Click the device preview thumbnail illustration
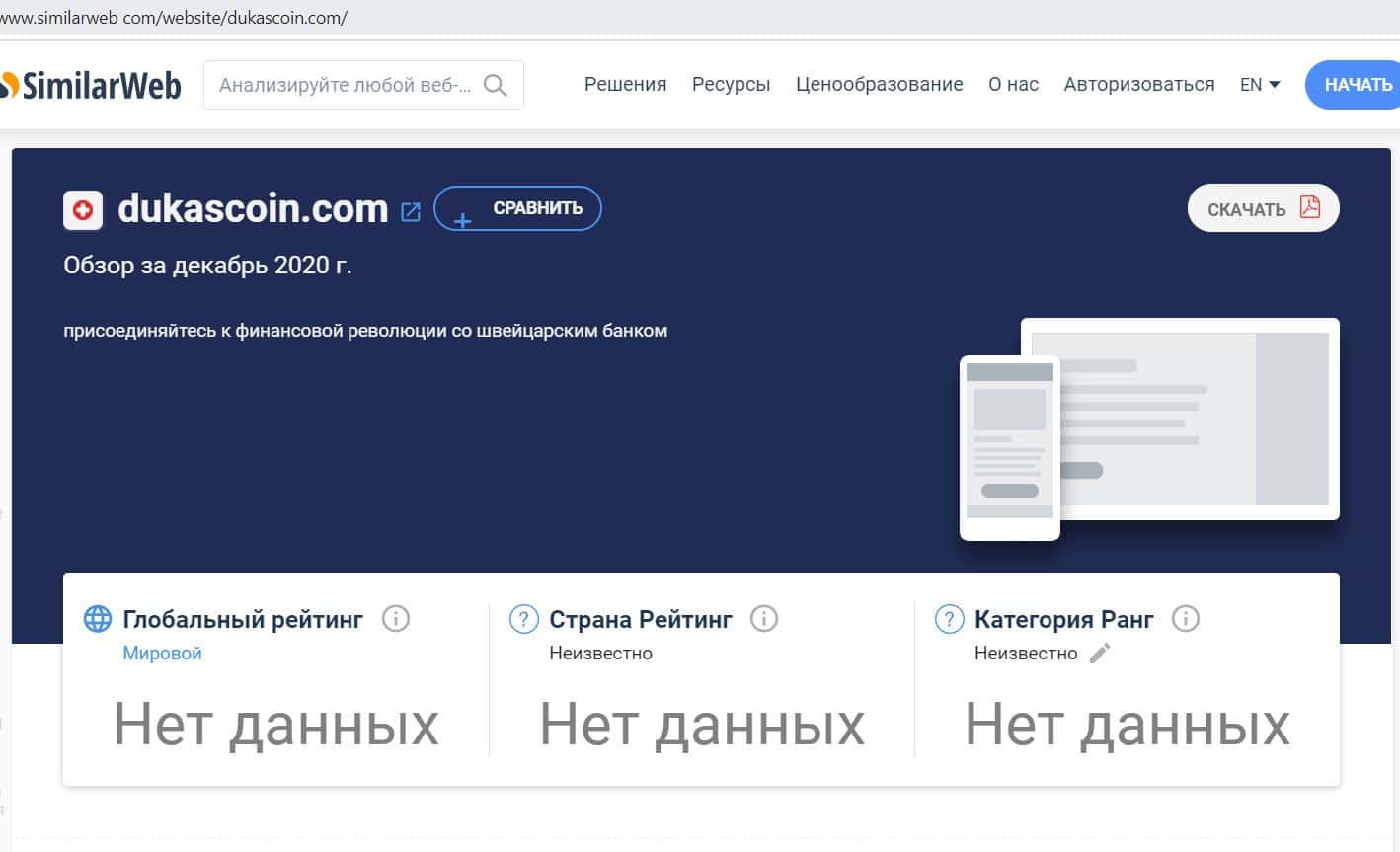The width and height of the screenshot is (1400, 852). point(1149,429)
